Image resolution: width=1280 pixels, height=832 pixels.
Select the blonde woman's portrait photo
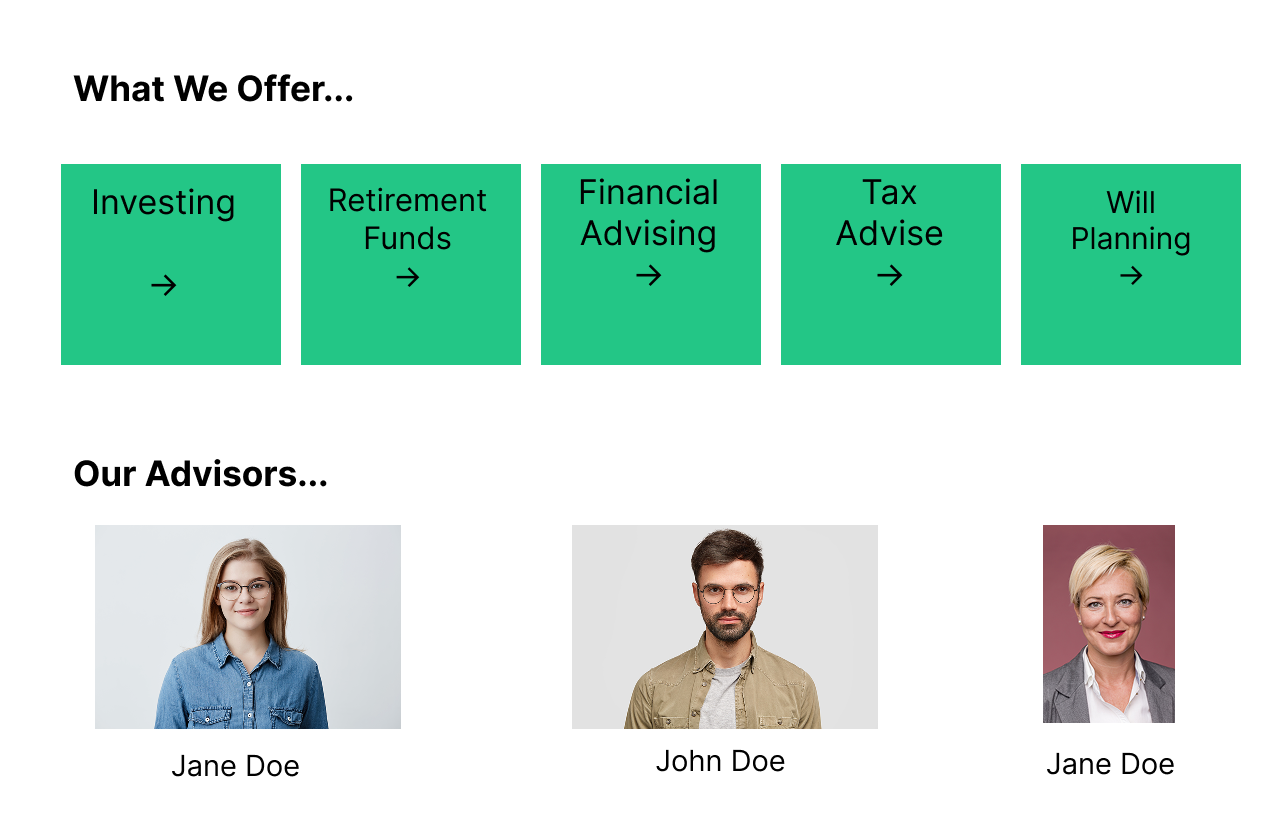tap(1109, 624)
